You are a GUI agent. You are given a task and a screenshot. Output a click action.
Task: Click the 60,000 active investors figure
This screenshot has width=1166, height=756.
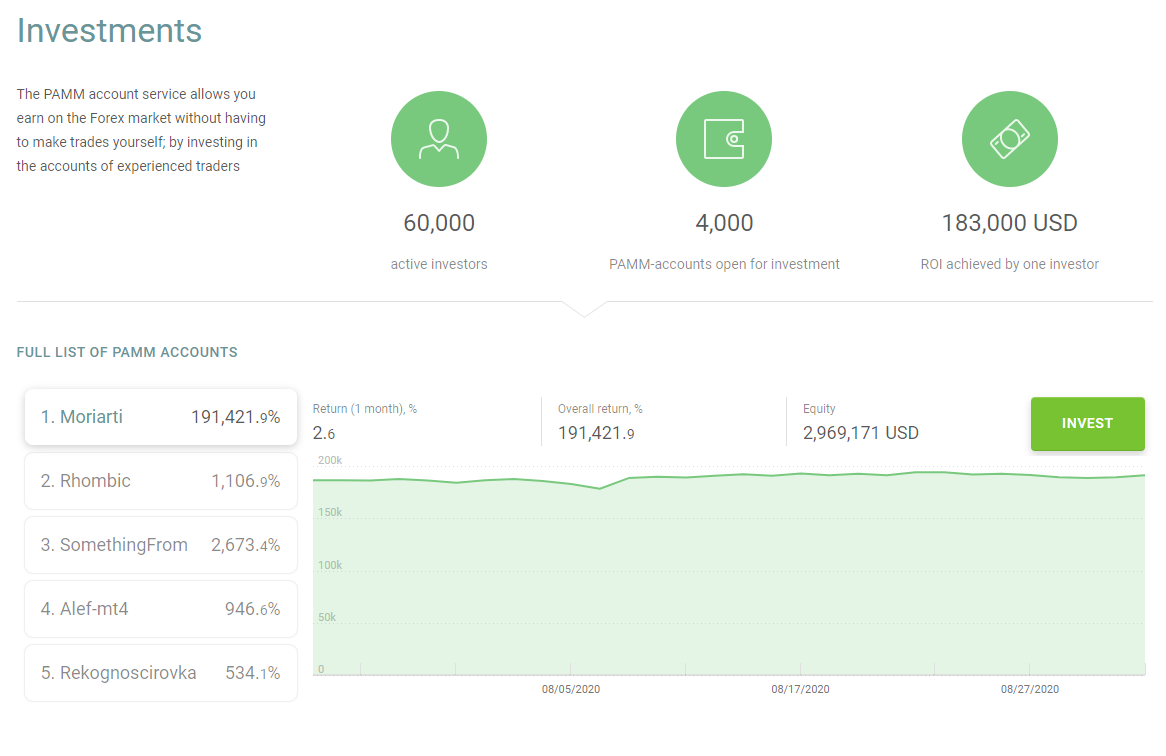(439, 223)
